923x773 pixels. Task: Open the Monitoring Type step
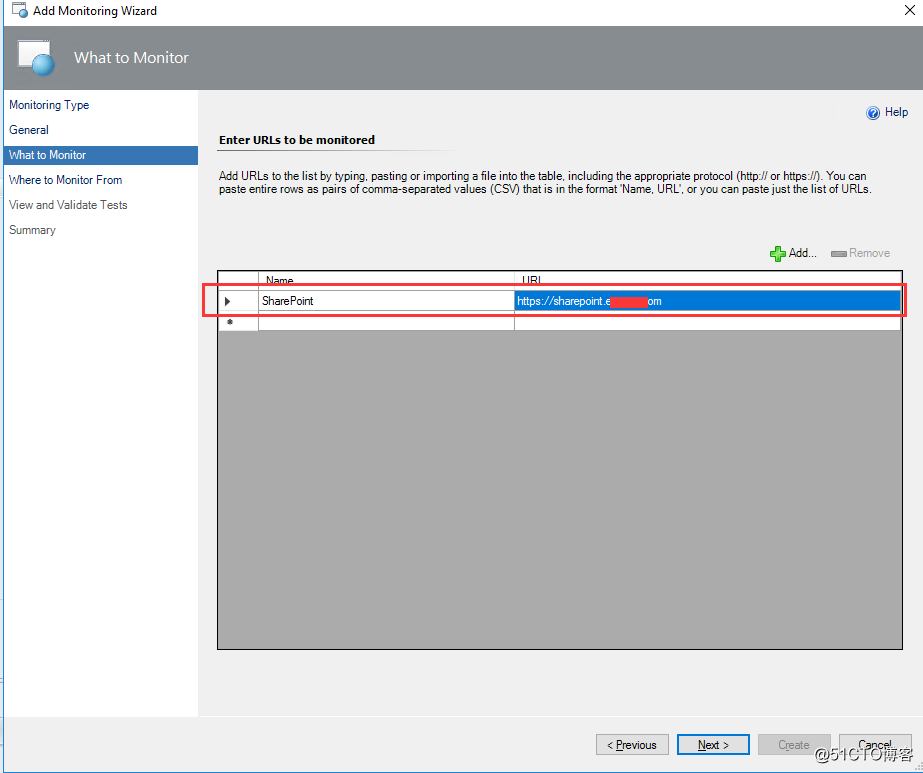tap(49, 105)
